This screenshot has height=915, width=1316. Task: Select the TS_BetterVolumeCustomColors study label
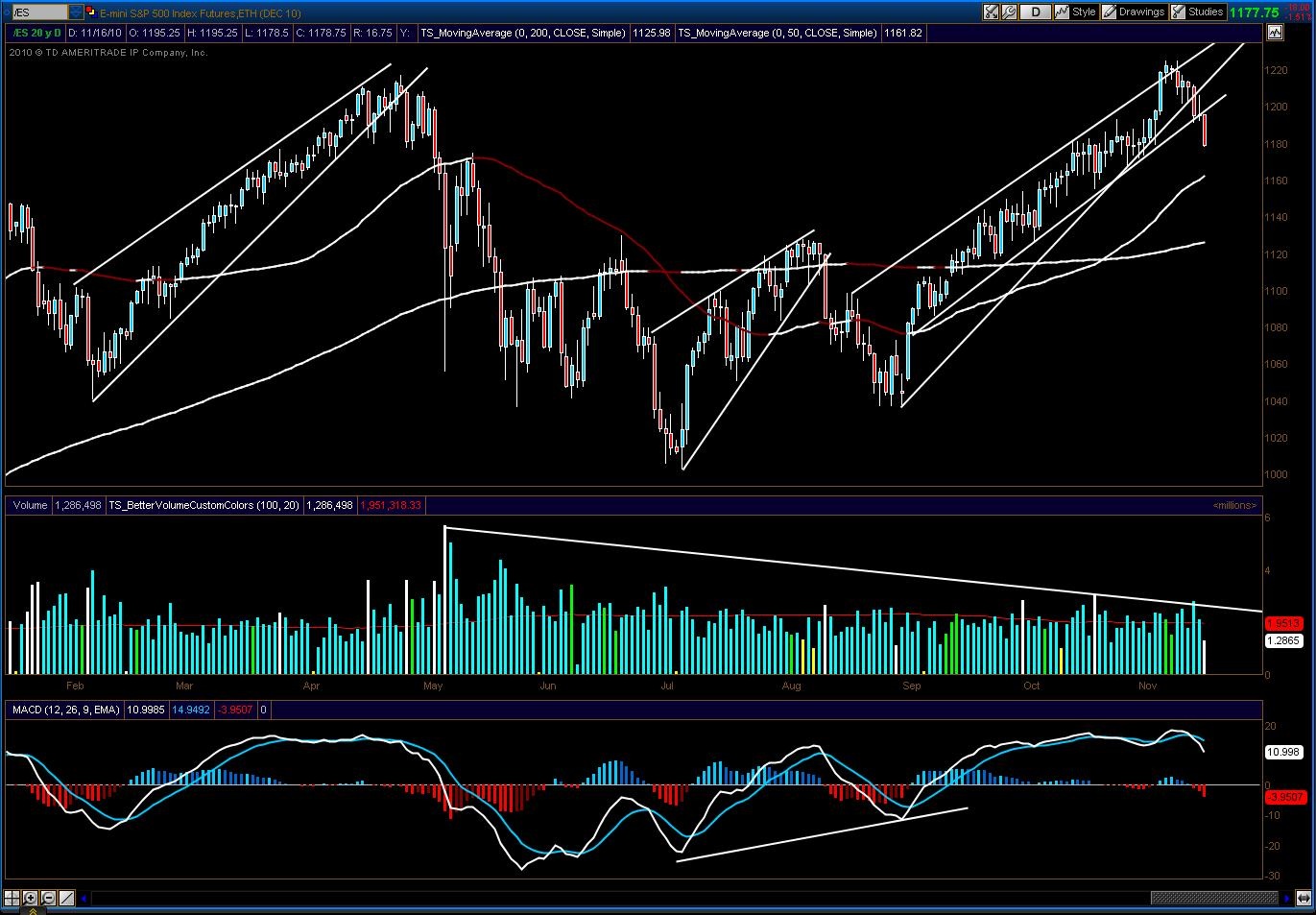(203, 505)
